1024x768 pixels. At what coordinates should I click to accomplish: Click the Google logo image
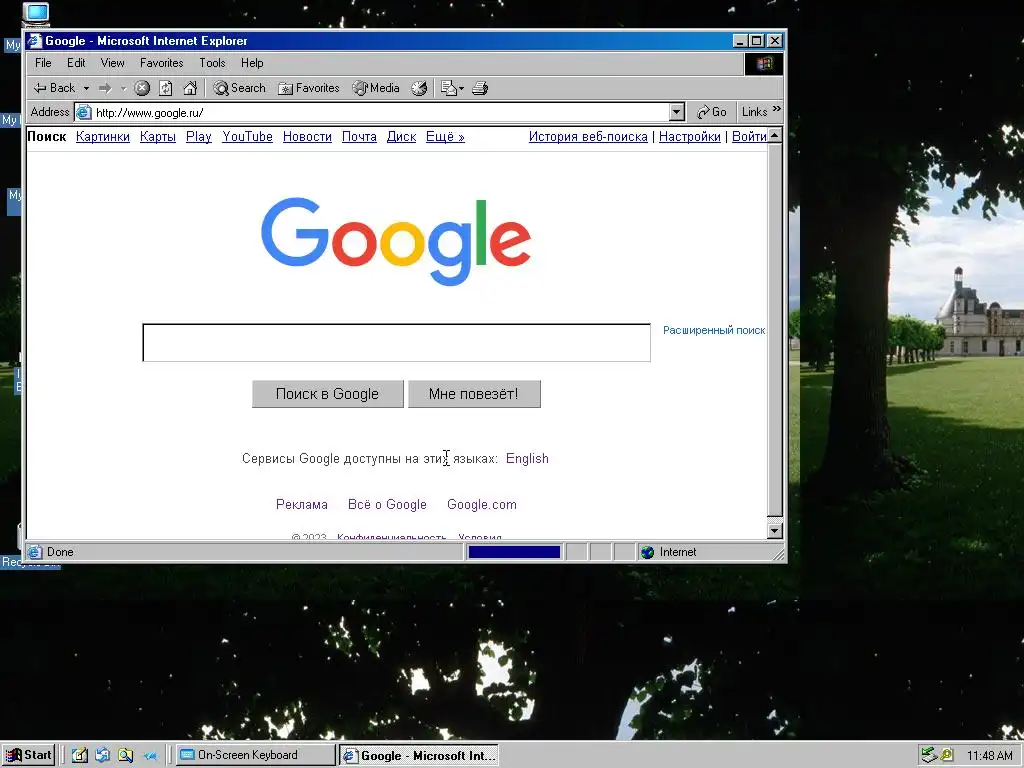[396, 241]
